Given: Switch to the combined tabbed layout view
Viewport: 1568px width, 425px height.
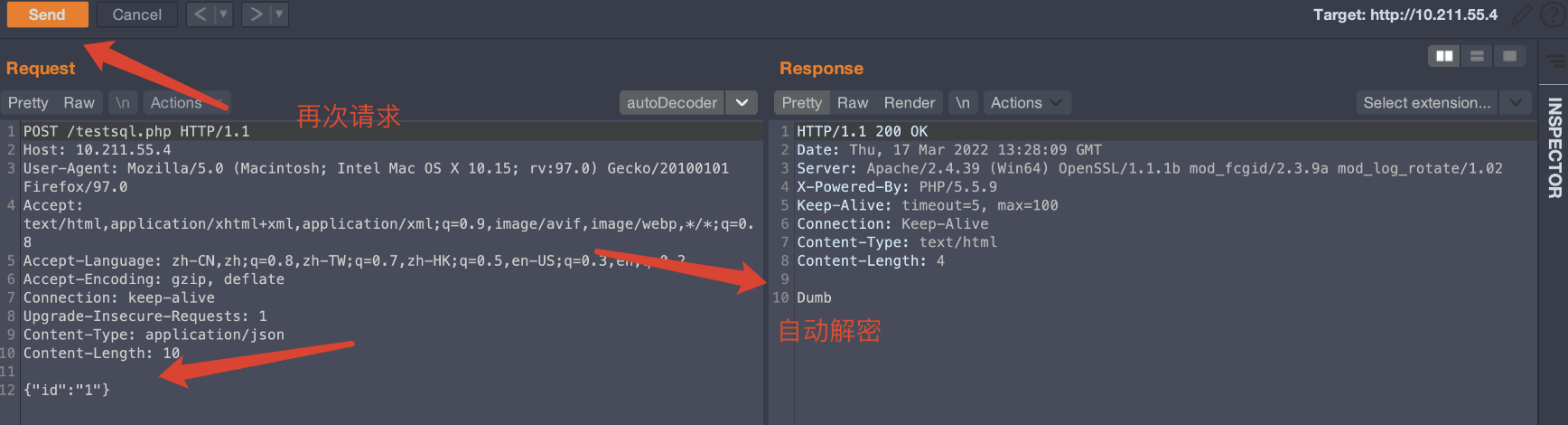Looking at the screenshot, I should click(1509, 56).
